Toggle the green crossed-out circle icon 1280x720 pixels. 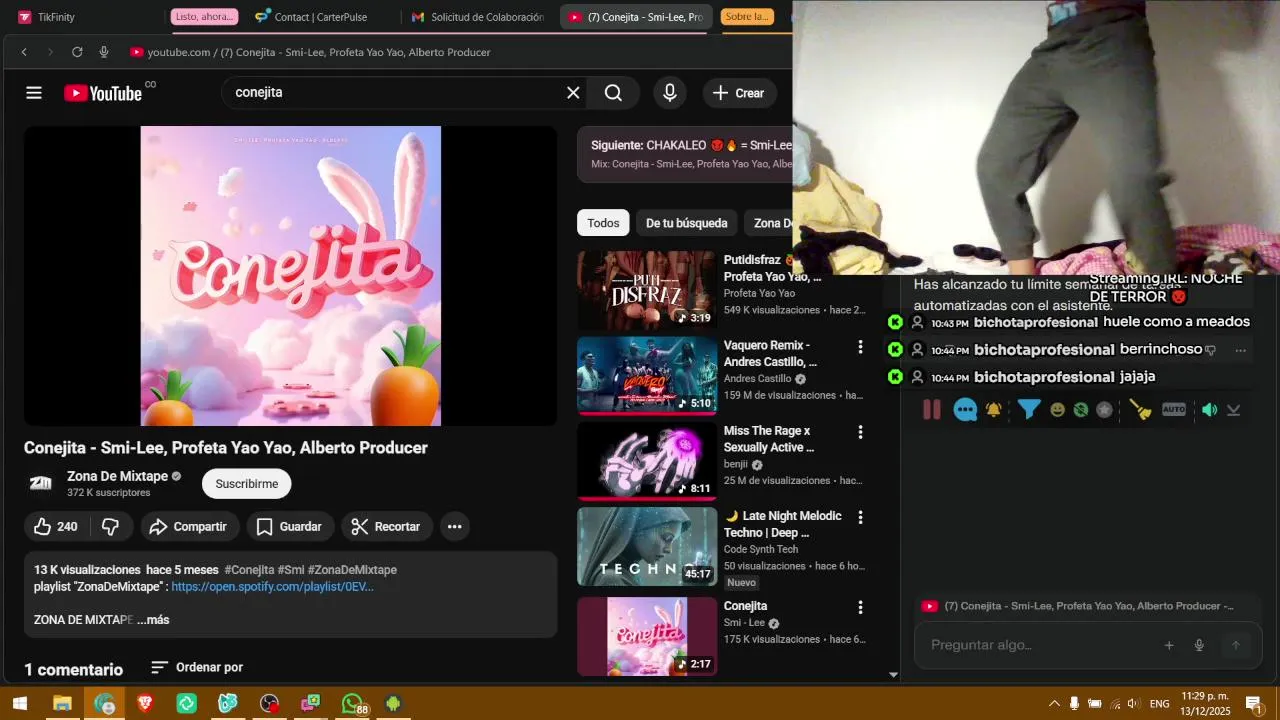pyautogui.click(x=1081, y=410)
